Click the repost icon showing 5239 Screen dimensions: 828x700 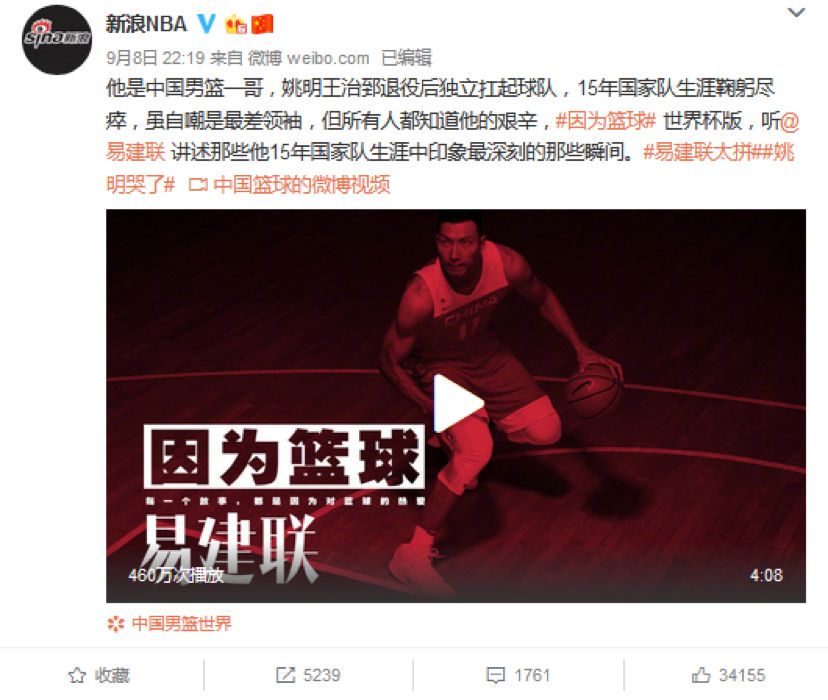pyautogui.click(x=285, y=675)
